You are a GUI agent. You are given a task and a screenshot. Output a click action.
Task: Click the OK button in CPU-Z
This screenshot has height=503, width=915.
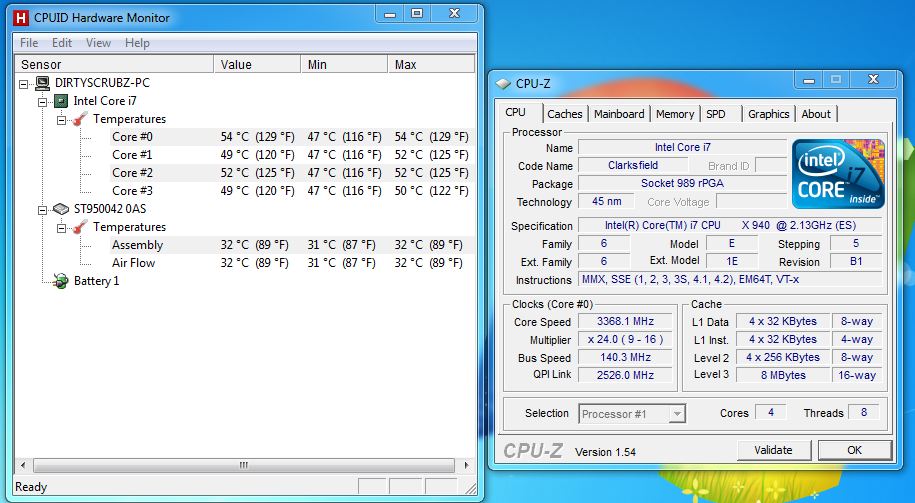pos(854,450)
